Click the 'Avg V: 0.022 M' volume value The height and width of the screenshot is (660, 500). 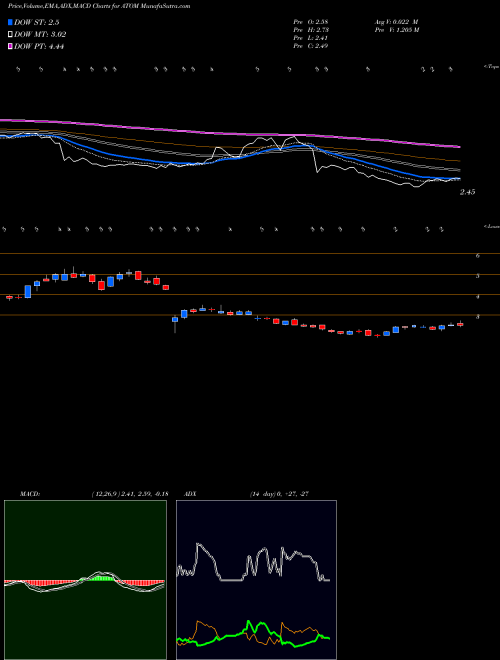click(x=396, y=21)
